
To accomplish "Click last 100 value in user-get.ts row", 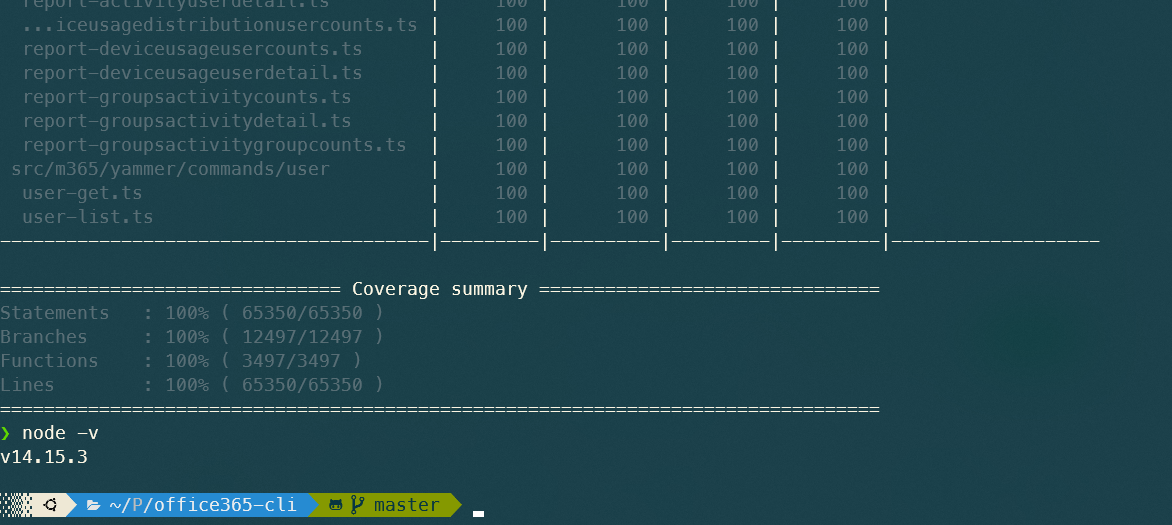I will 852,194.
